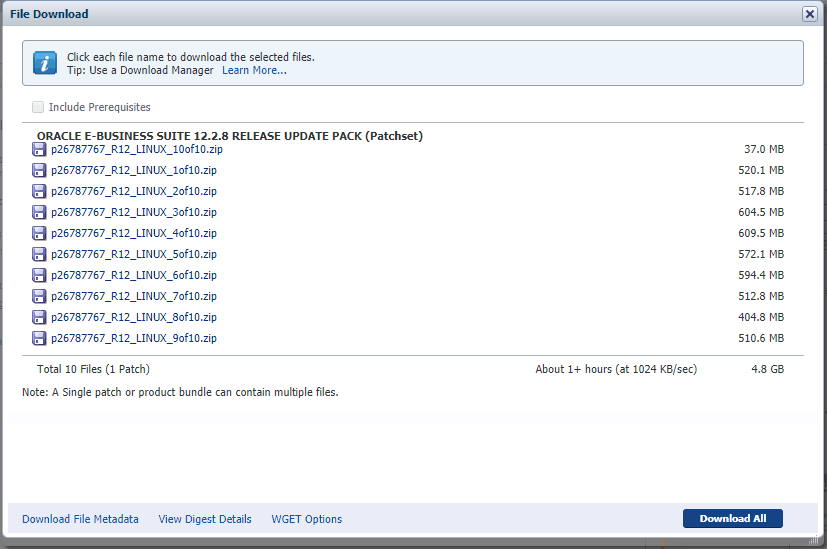Download p26787767_R12_LINUX_5of10.zip
The image size is (827, 549).
tap(133, 254)
